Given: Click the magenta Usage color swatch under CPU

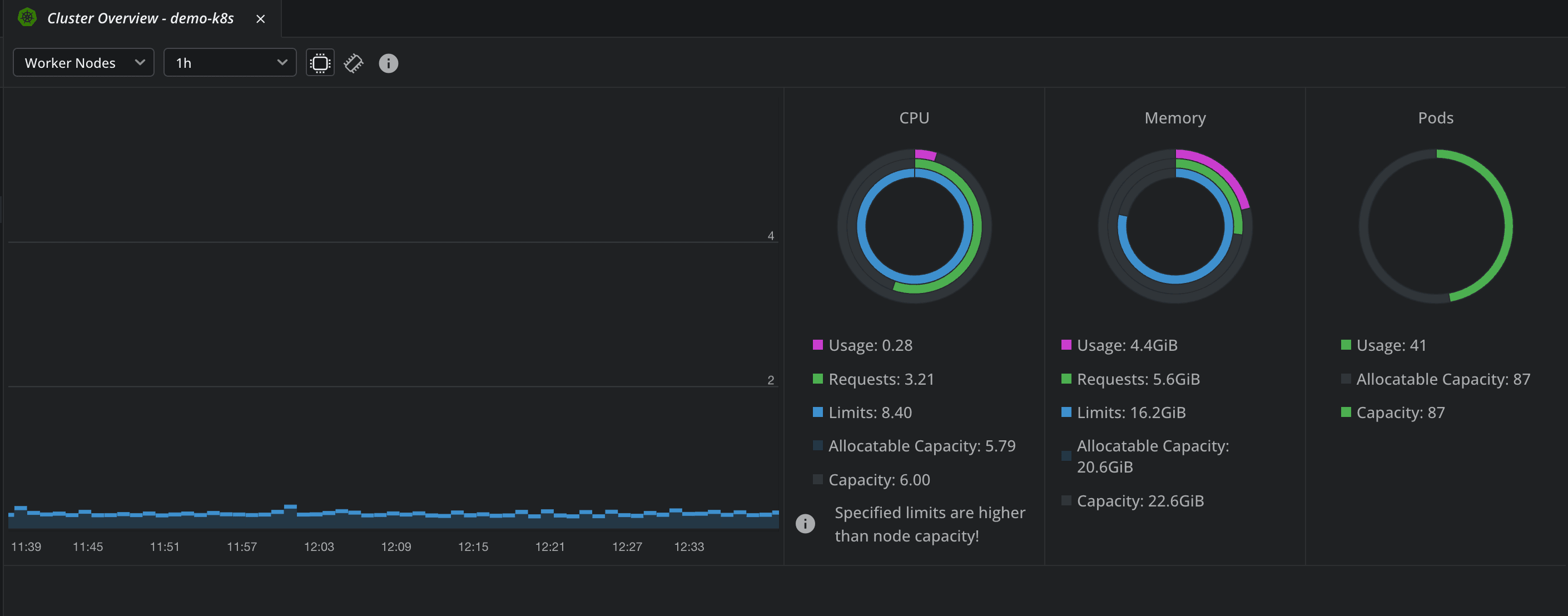Looking at the screenshot, I should (817, 345).
